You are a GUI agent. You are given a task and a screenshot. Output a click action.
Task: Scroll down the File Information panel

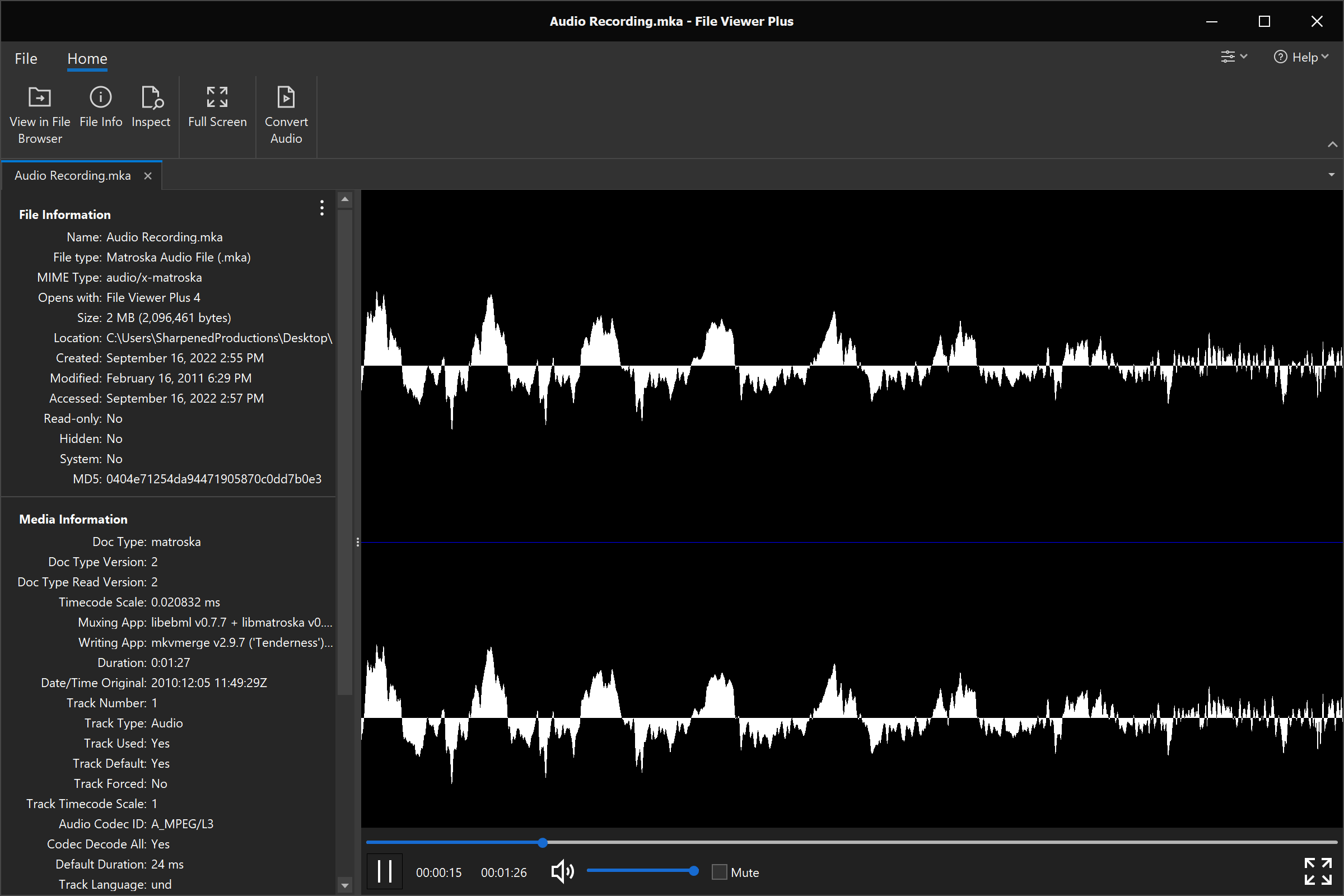(x=344, y=884)
